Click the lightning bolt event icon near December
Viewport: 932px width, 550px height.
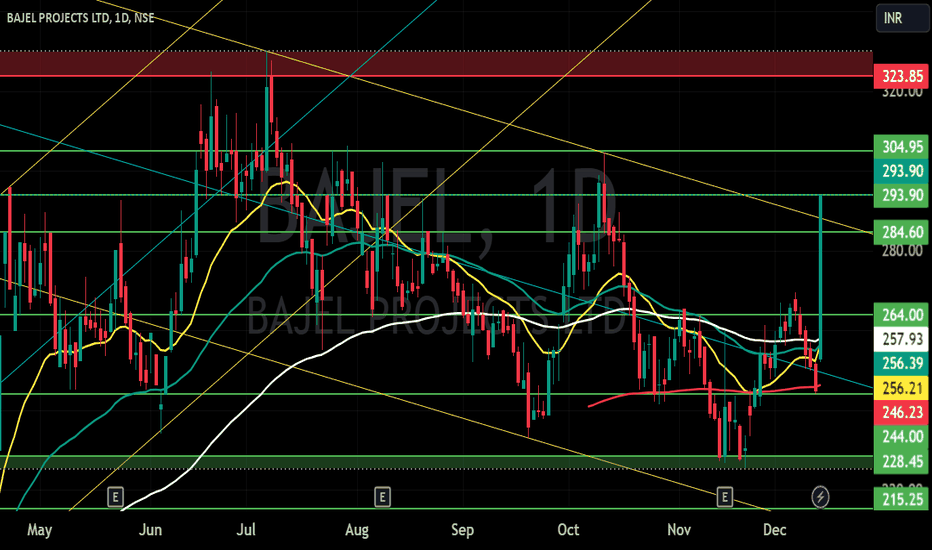point(821,496)
